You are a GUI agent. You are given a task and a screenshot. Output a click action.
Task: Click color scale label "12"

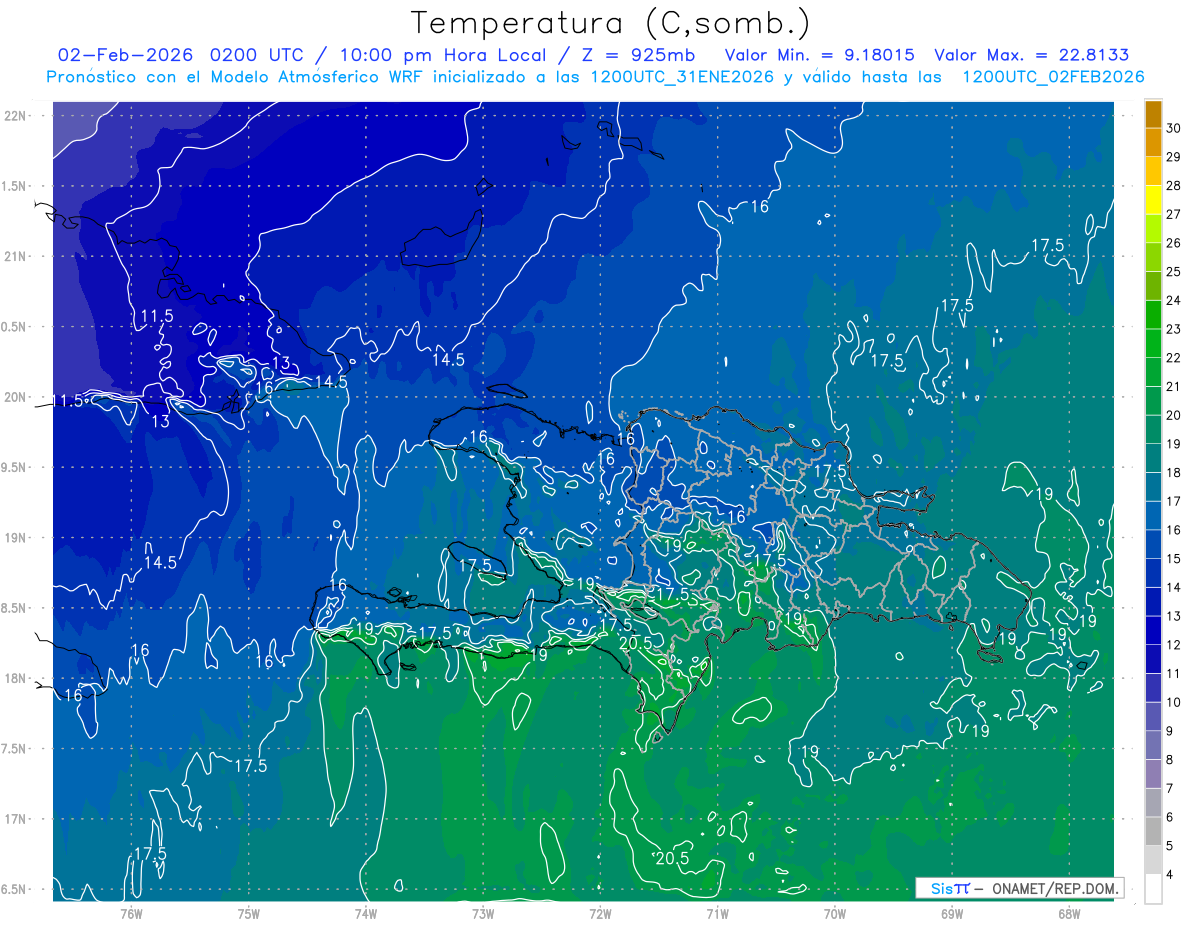[x=1173, y=644]
